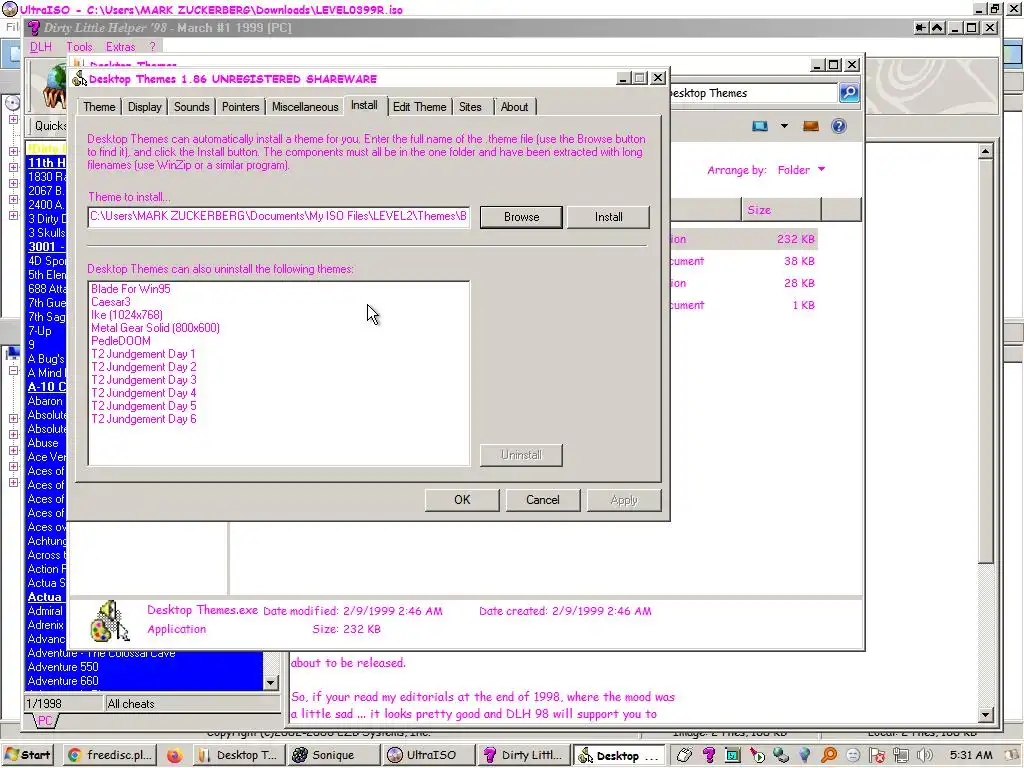Click the Desktop Themes dialog title bar icon
The height and width of the screenshot is (768, 1024).
(80, 78)
